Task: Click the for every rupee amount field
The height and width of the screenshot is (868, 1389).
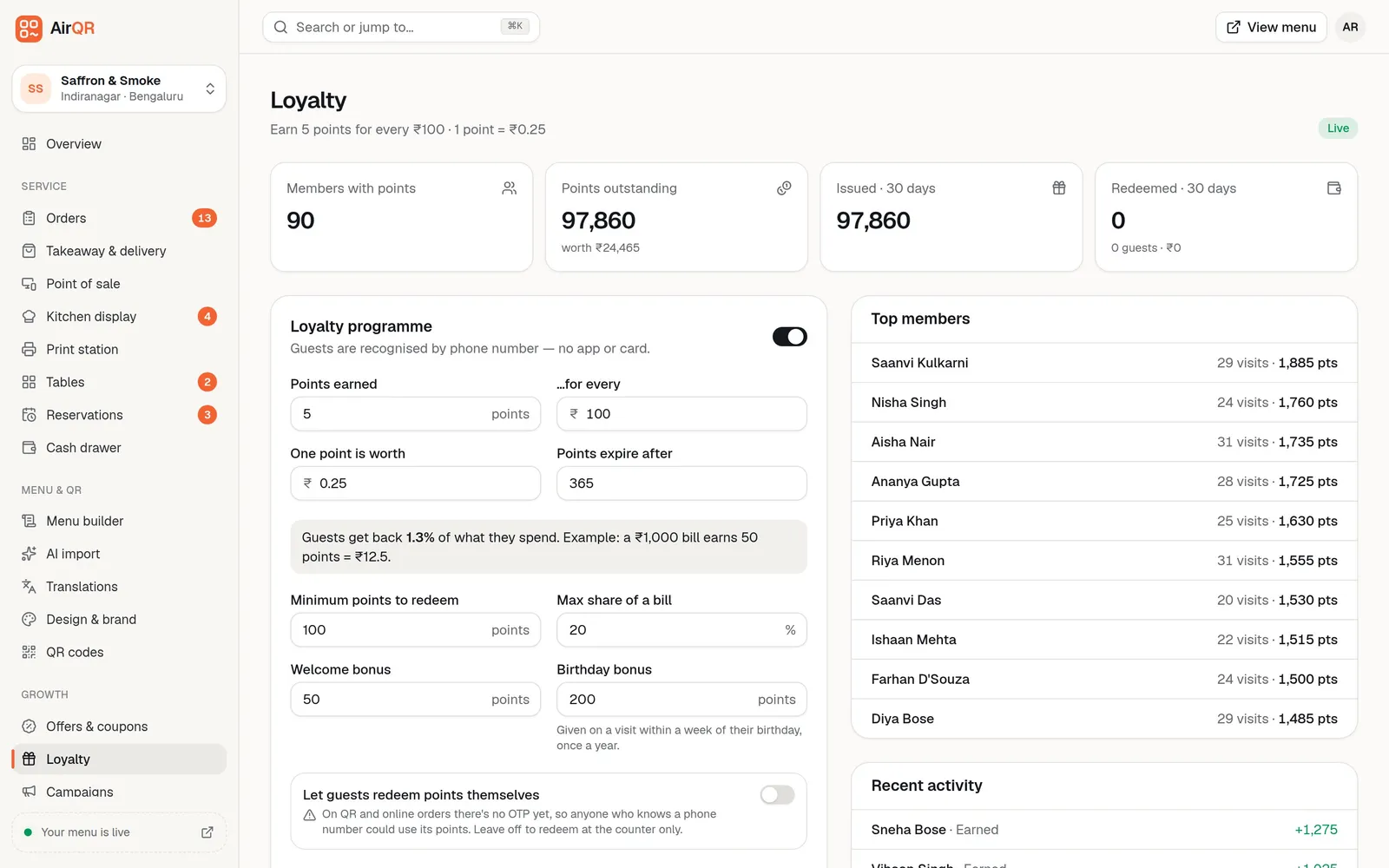Action: pyautogui.click(x=681, y=414)
